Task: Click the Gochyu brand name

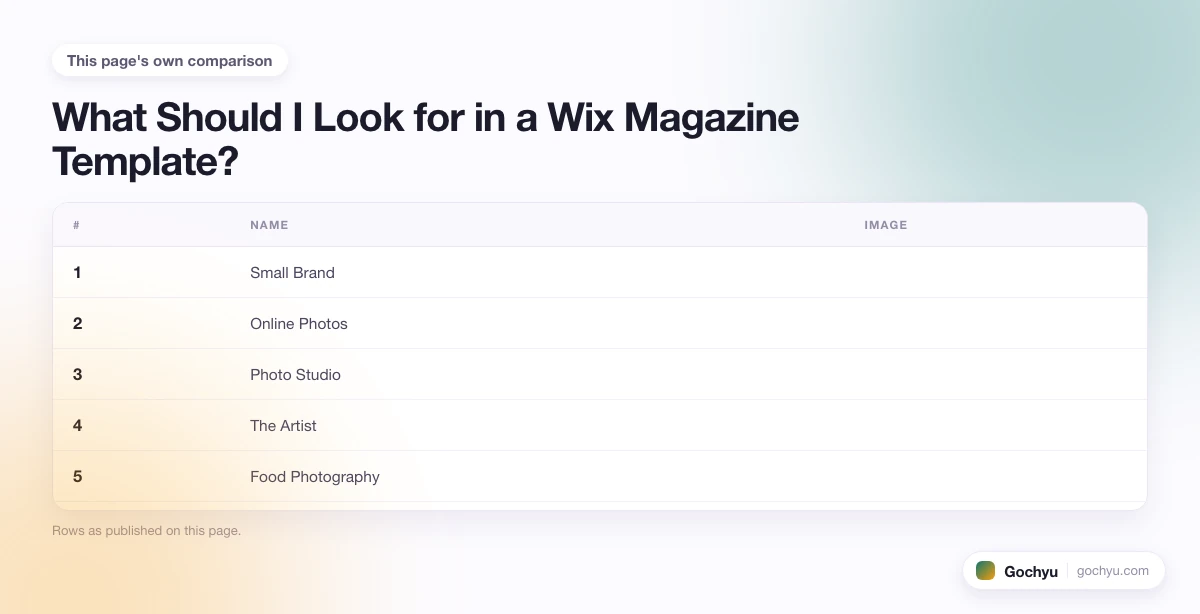Action: [x=1031, y=571]
